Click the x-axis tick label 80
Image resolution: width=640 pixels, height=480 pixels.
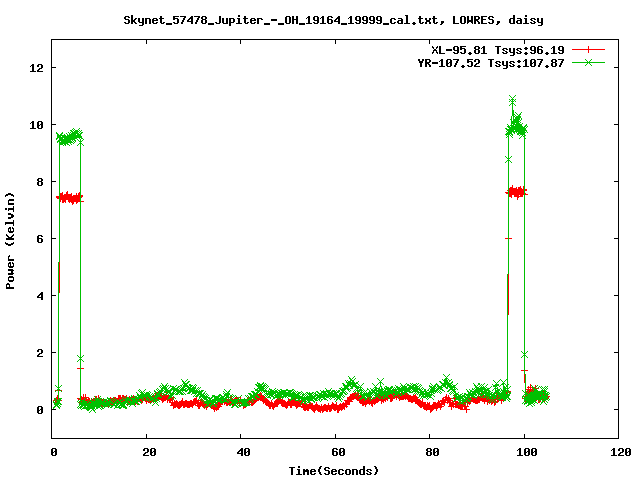[x=432, y=452]
